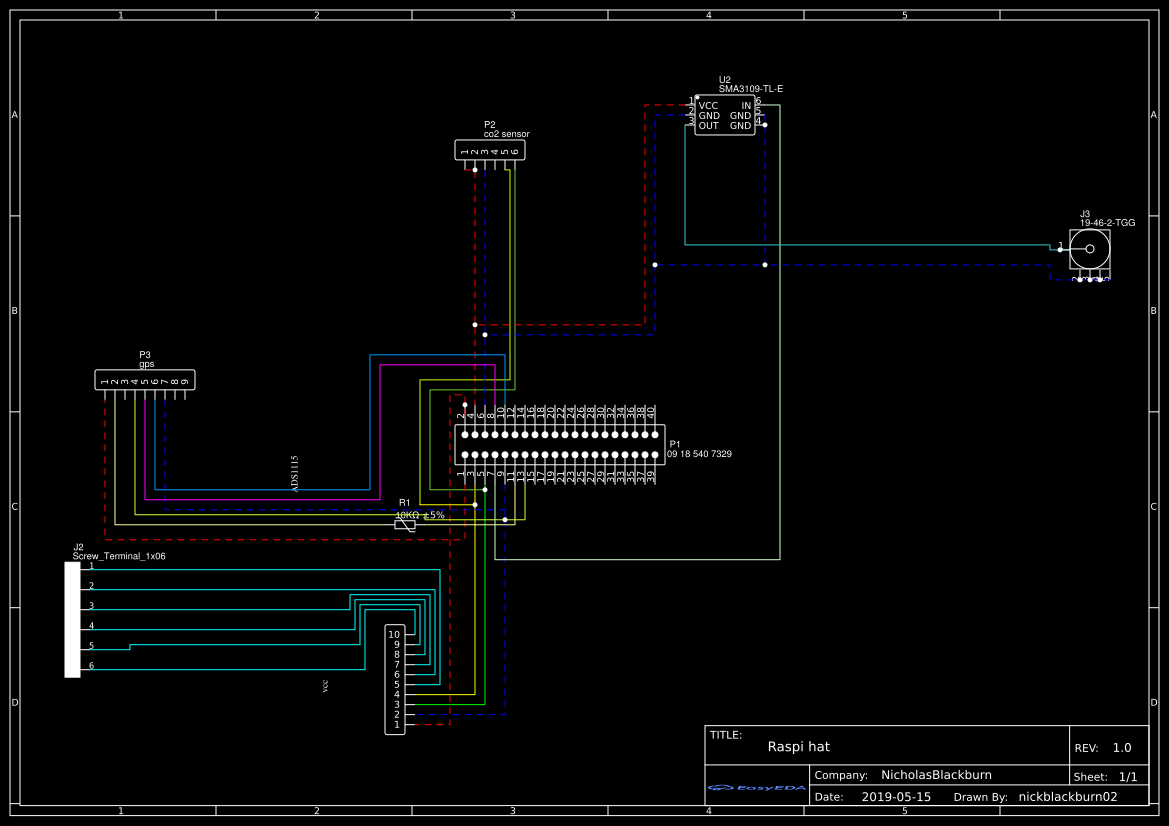Click the nickblackburn02 Drawn By text
Image resolution: width=1169 pixels, height=826 pixels.
pyautogui.click(x=1067, y=797)
